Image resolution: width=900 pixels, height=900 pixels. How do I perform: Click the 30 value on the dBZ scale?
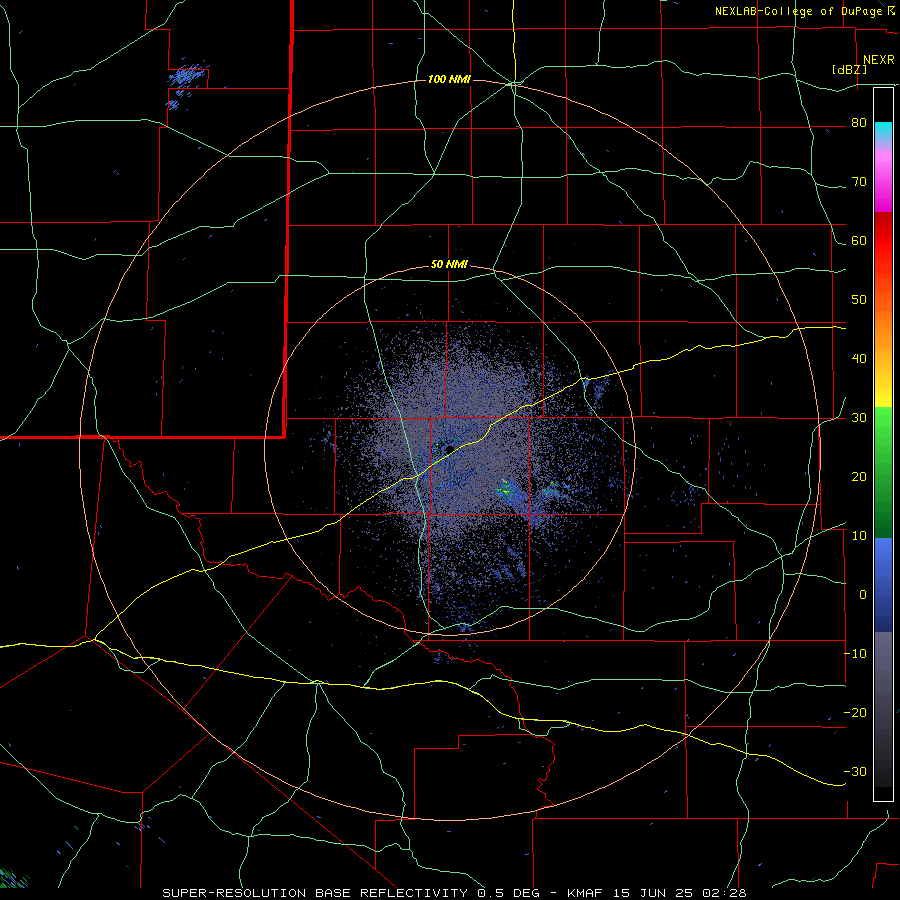click(x=859, y=417)
